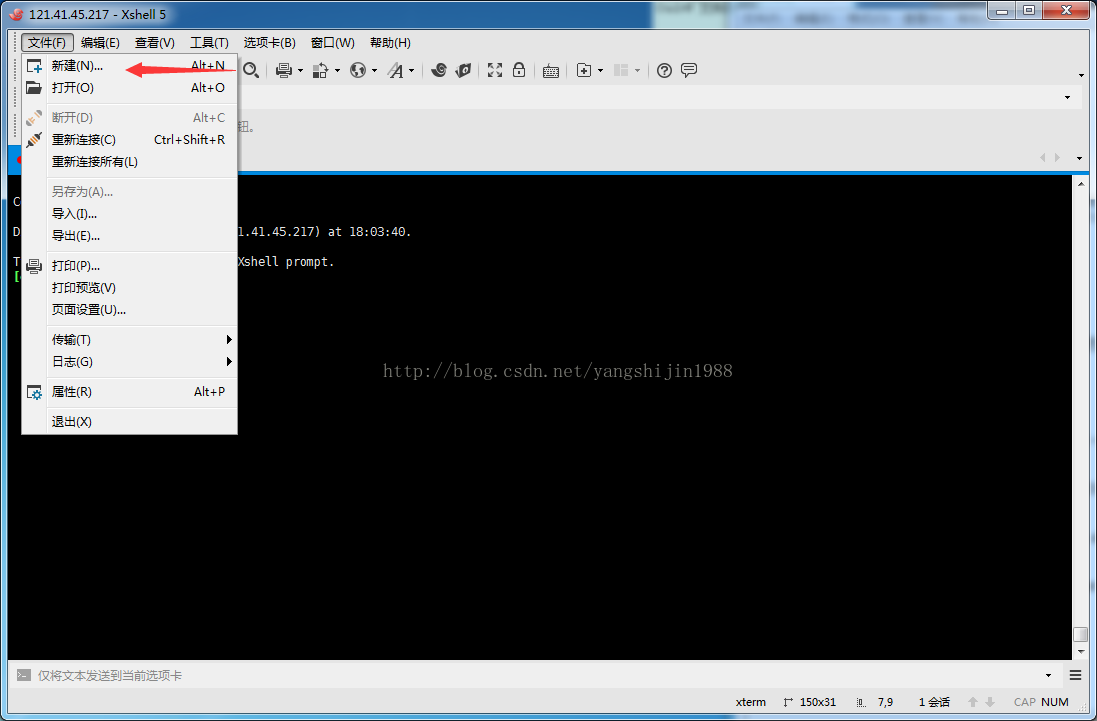Open the 帮助(H) menu
This screenshot has width=1097, height=721.
click(390, 43)
